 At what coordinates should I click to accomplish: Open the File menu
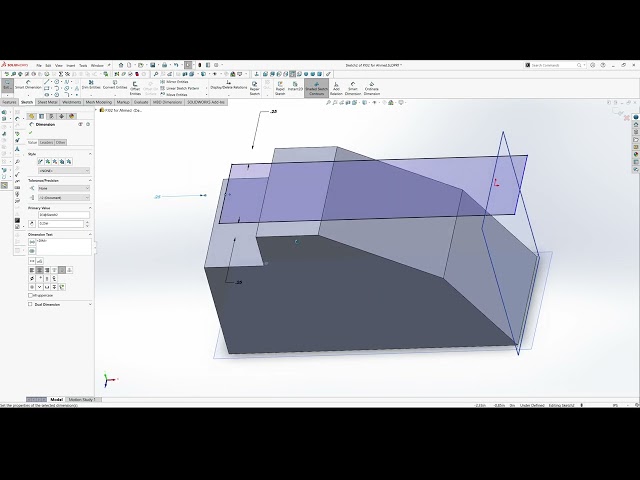click(39, 65)
